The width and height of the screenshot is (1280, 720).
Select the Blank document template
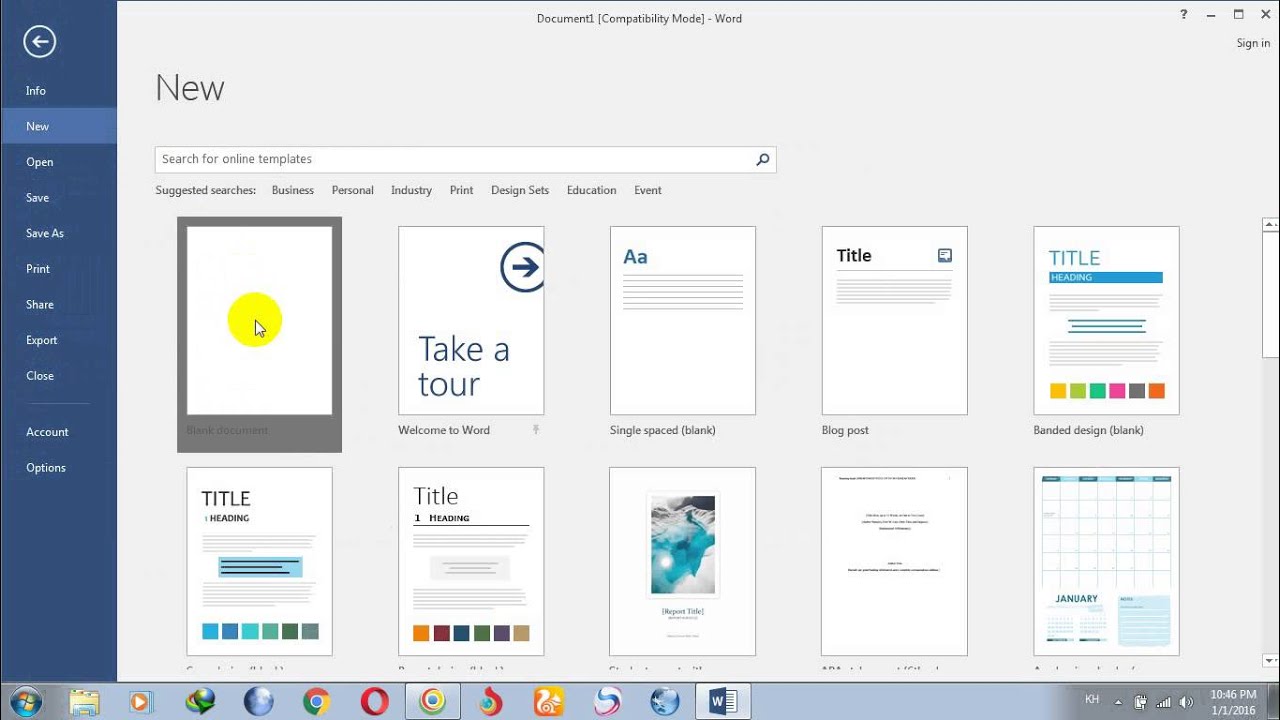(x=259, y=334)
